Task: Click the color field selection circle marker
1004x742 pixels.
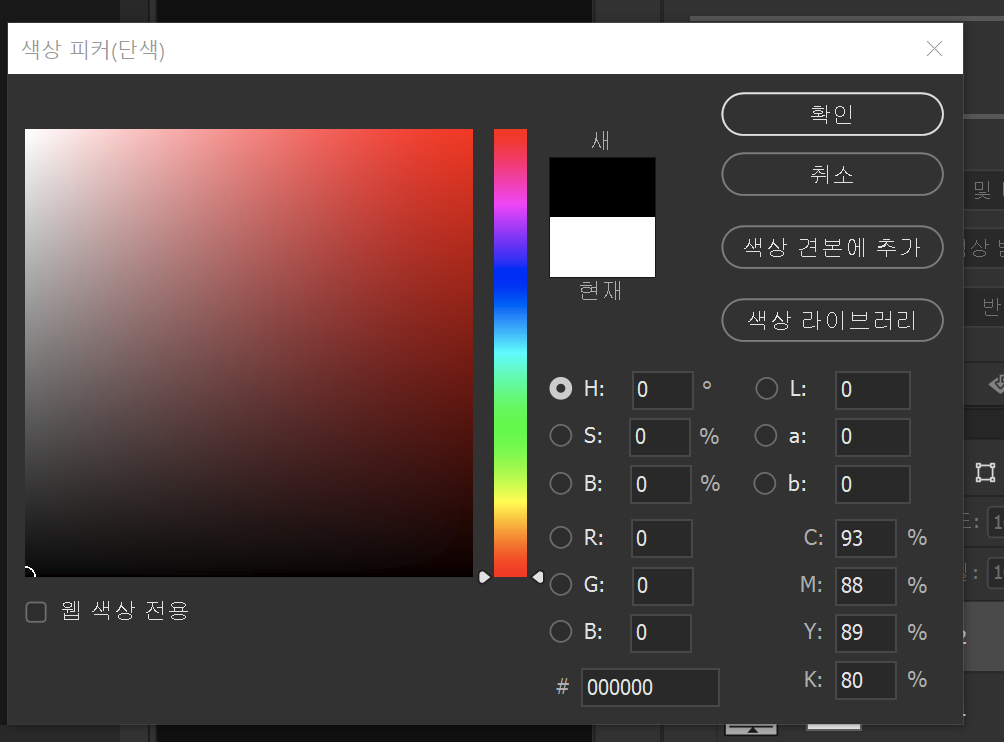Action: pyautogui.click(x=29, y=572)
